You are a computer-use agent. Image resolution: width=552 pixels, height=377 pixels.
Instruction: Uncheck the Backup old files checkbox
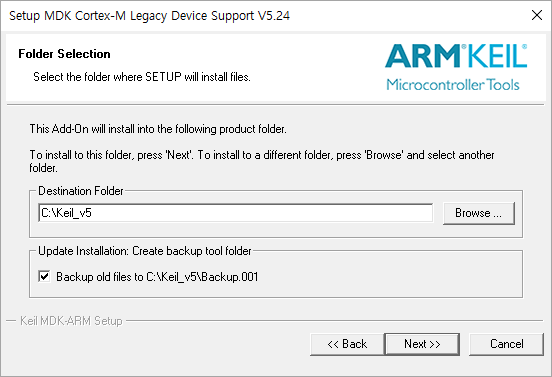[x=44, y=276]
